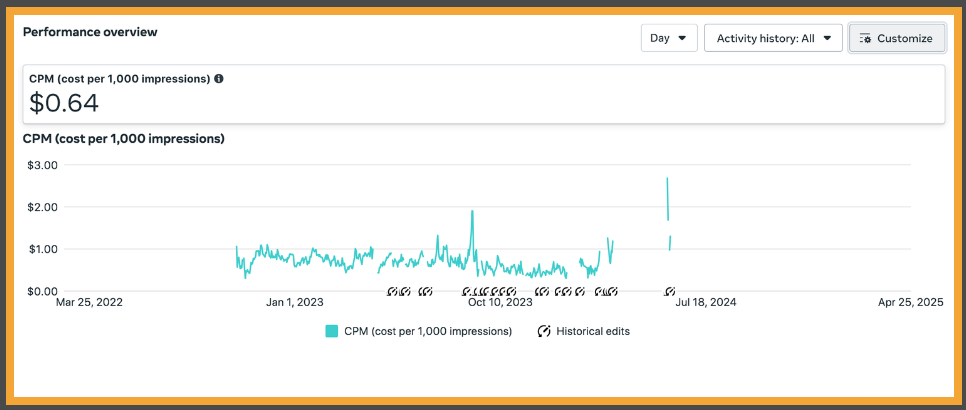Click the $0.00 axis label

(43, 291)
